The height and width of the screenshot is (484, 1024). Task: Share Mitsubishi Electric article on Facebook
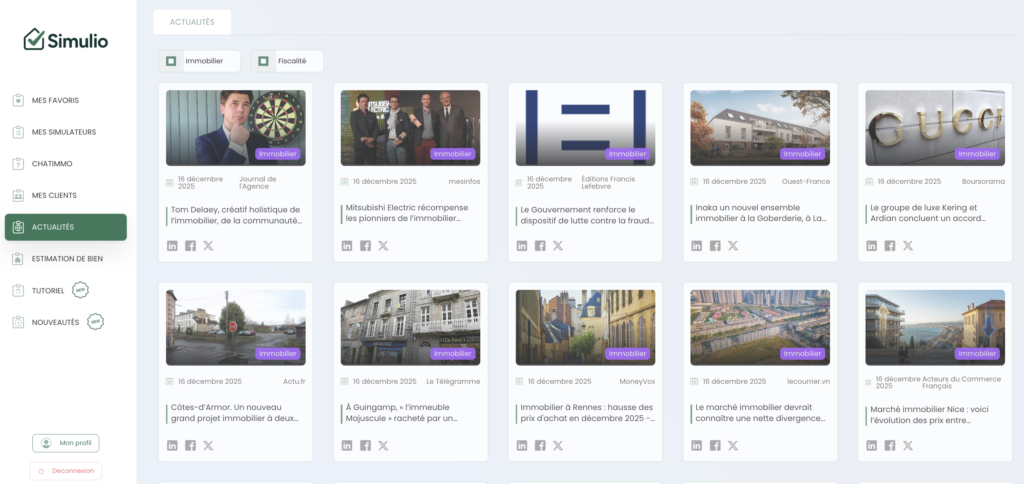365,246
